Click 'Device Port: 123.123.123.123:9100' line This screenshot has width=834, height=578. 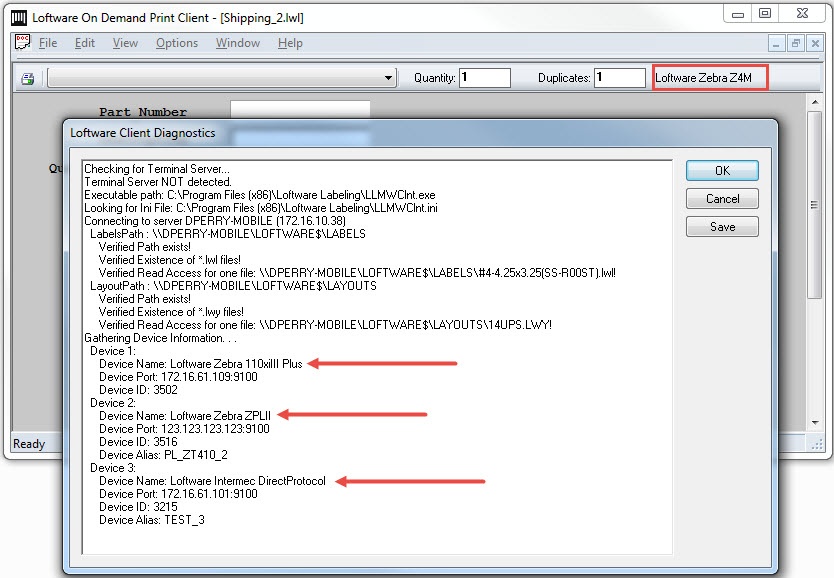184,429
